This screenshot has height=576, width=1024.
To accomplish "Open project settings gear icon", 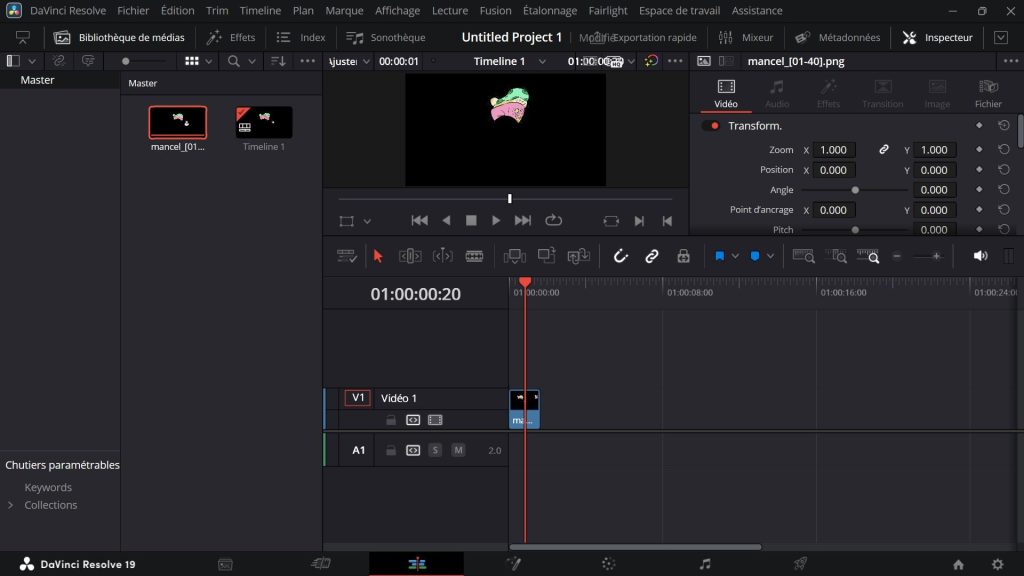I will [x=997, y=564].
